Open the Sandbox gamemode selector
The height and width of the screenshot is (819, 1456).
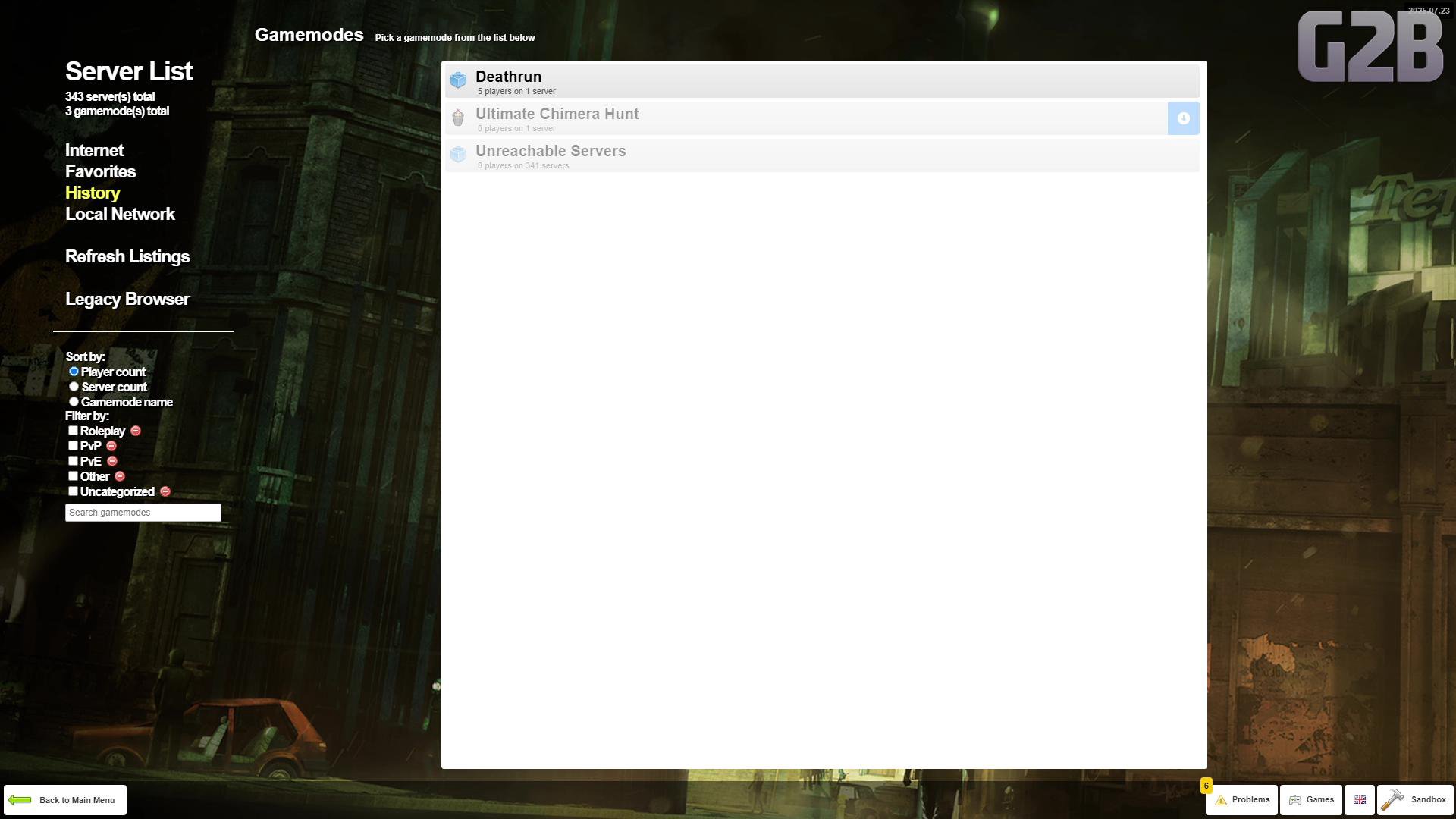coord(1414,800)
